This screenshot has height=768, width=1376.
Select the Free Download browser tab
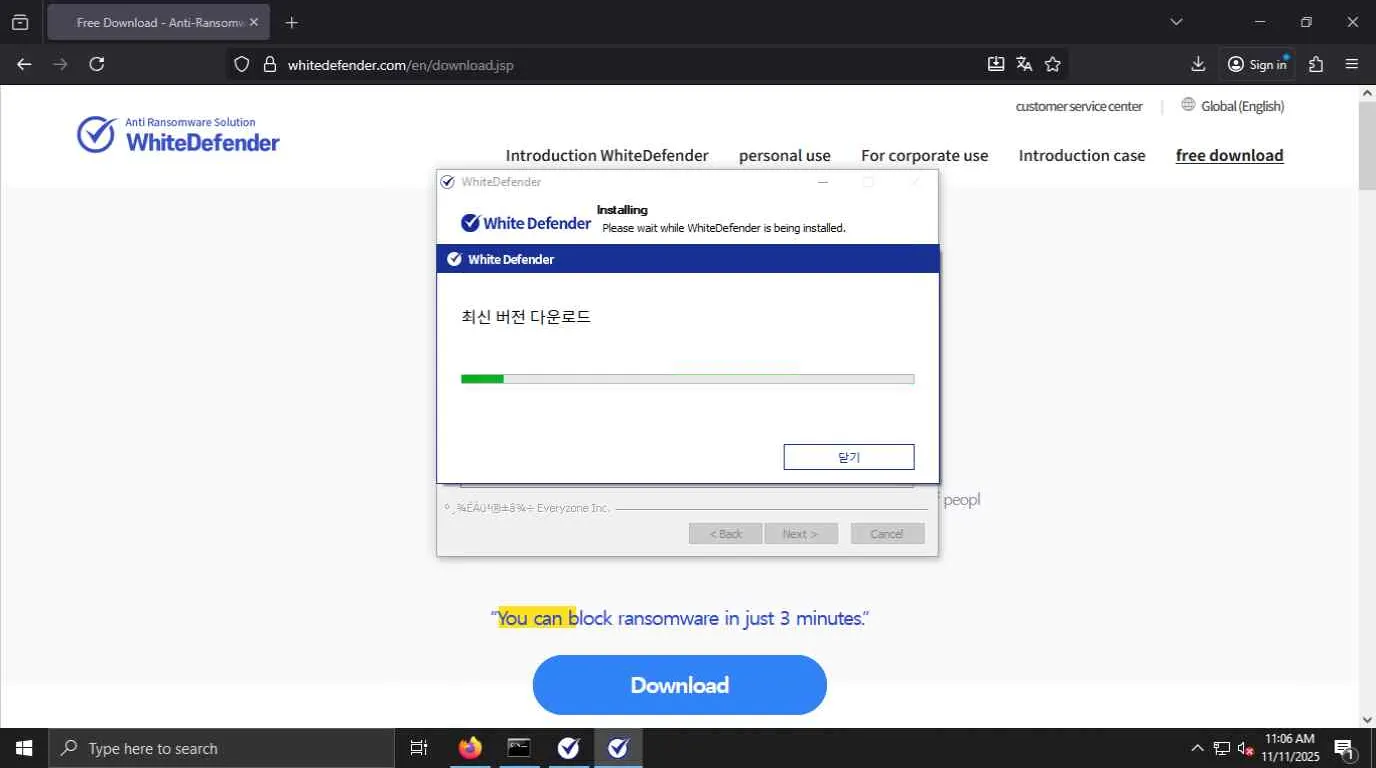tap(158, 22)
